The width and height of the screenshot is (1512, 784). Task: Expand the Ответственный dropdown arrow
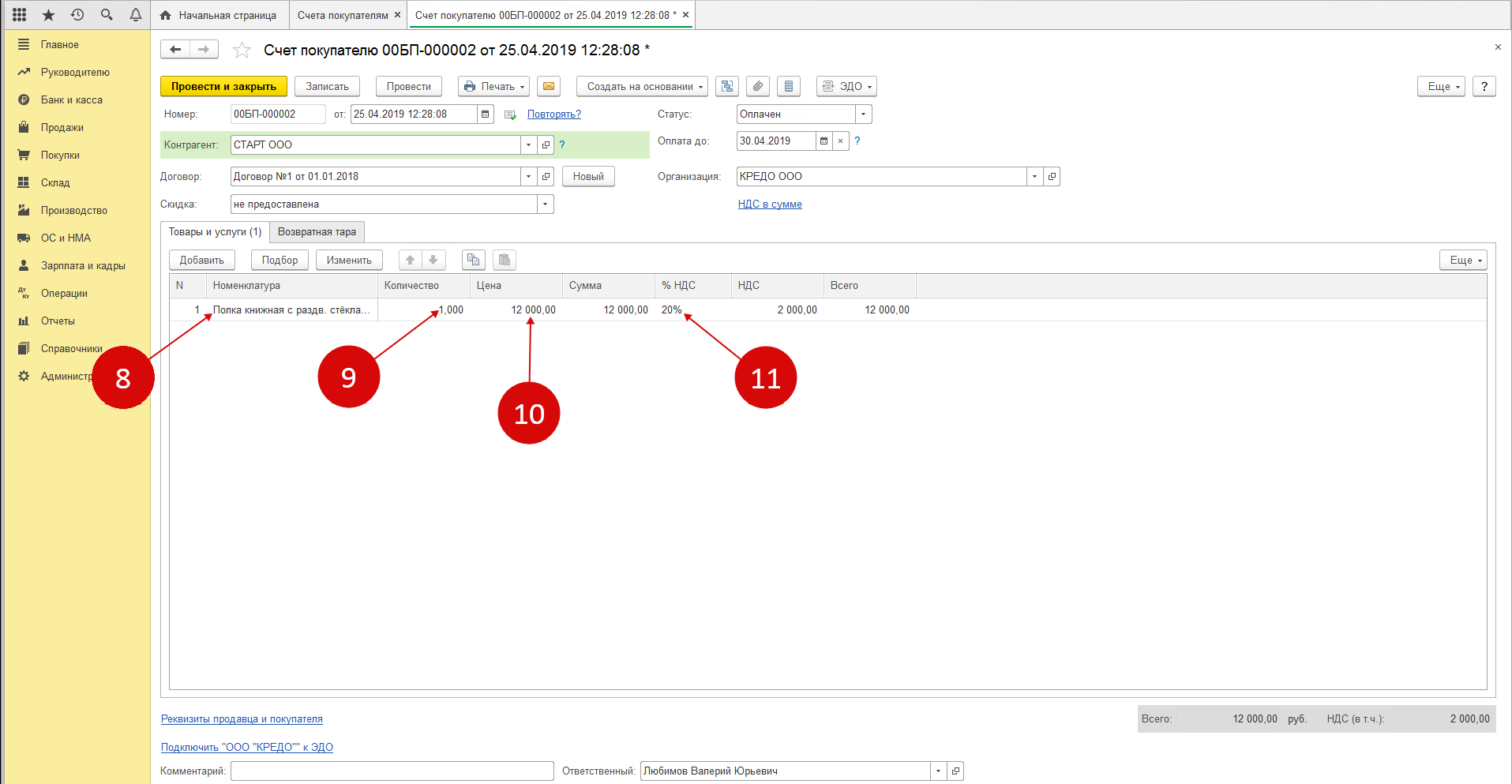pyautogui.click(x=939, y=771)
